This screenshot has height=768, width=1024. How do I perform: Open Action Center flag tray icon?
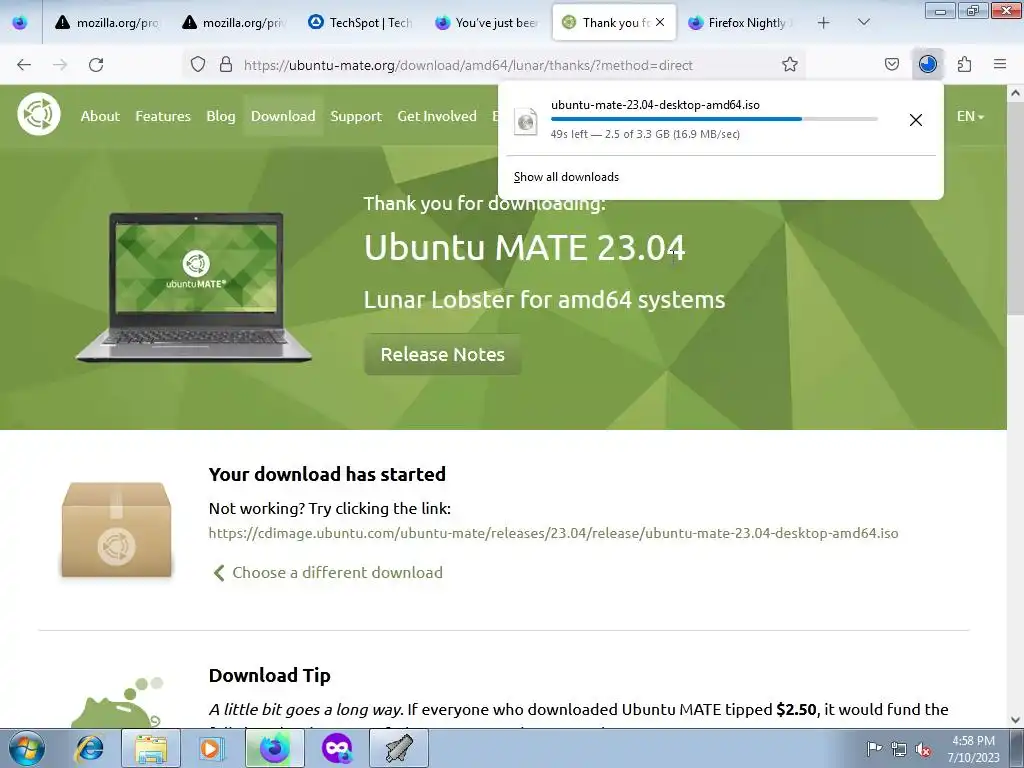tap(874, 748)
